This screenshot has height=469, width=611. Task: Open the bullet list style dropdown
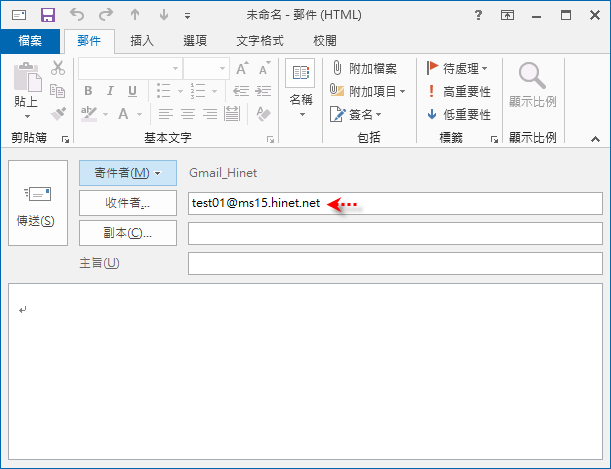click(x=180, y=91)
